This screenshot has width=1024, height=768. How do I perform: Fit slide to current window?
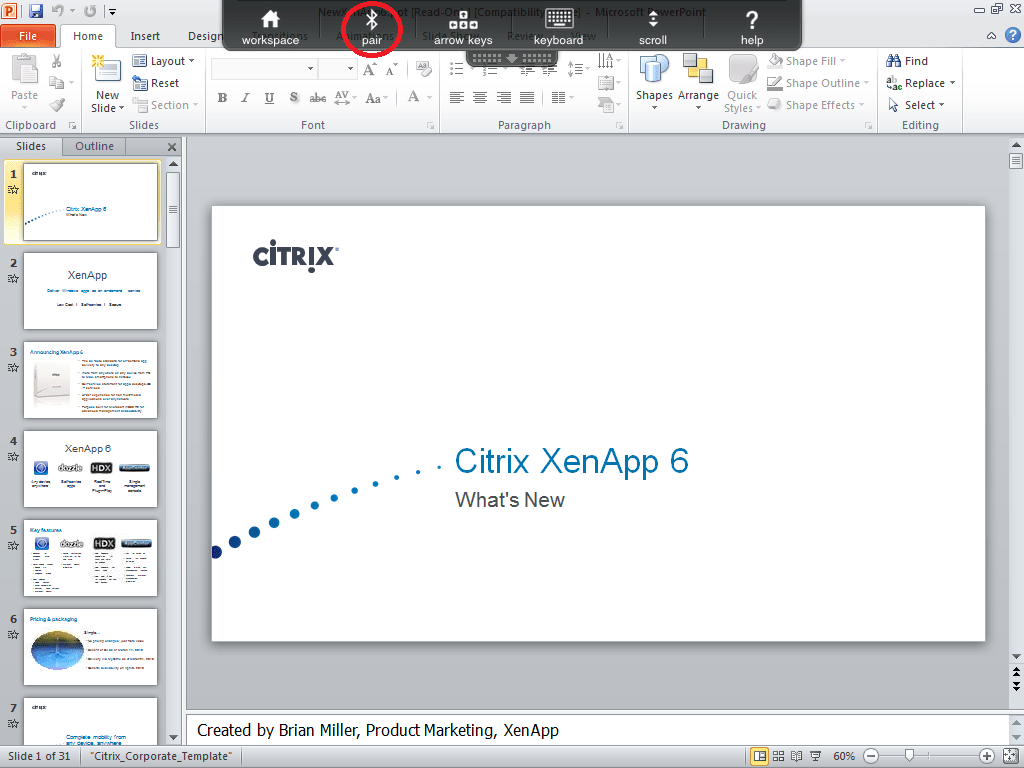point(1011,756)
